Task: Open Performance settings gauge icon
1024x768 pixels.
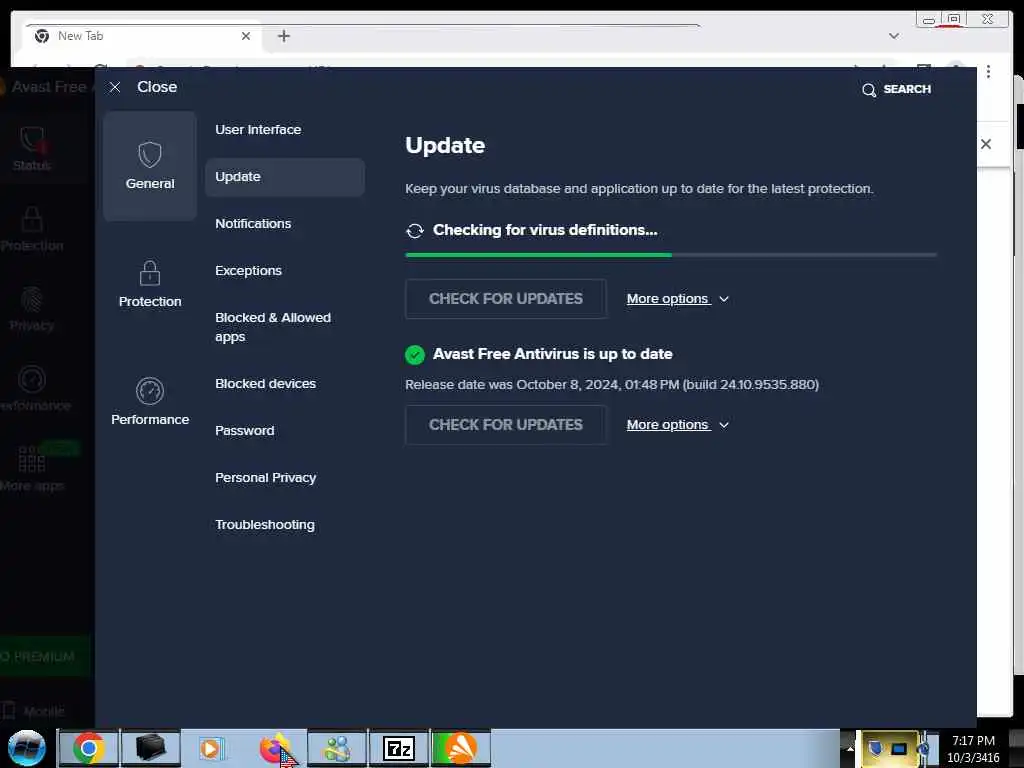Action: pyautogui.click(x=150, y=391)
